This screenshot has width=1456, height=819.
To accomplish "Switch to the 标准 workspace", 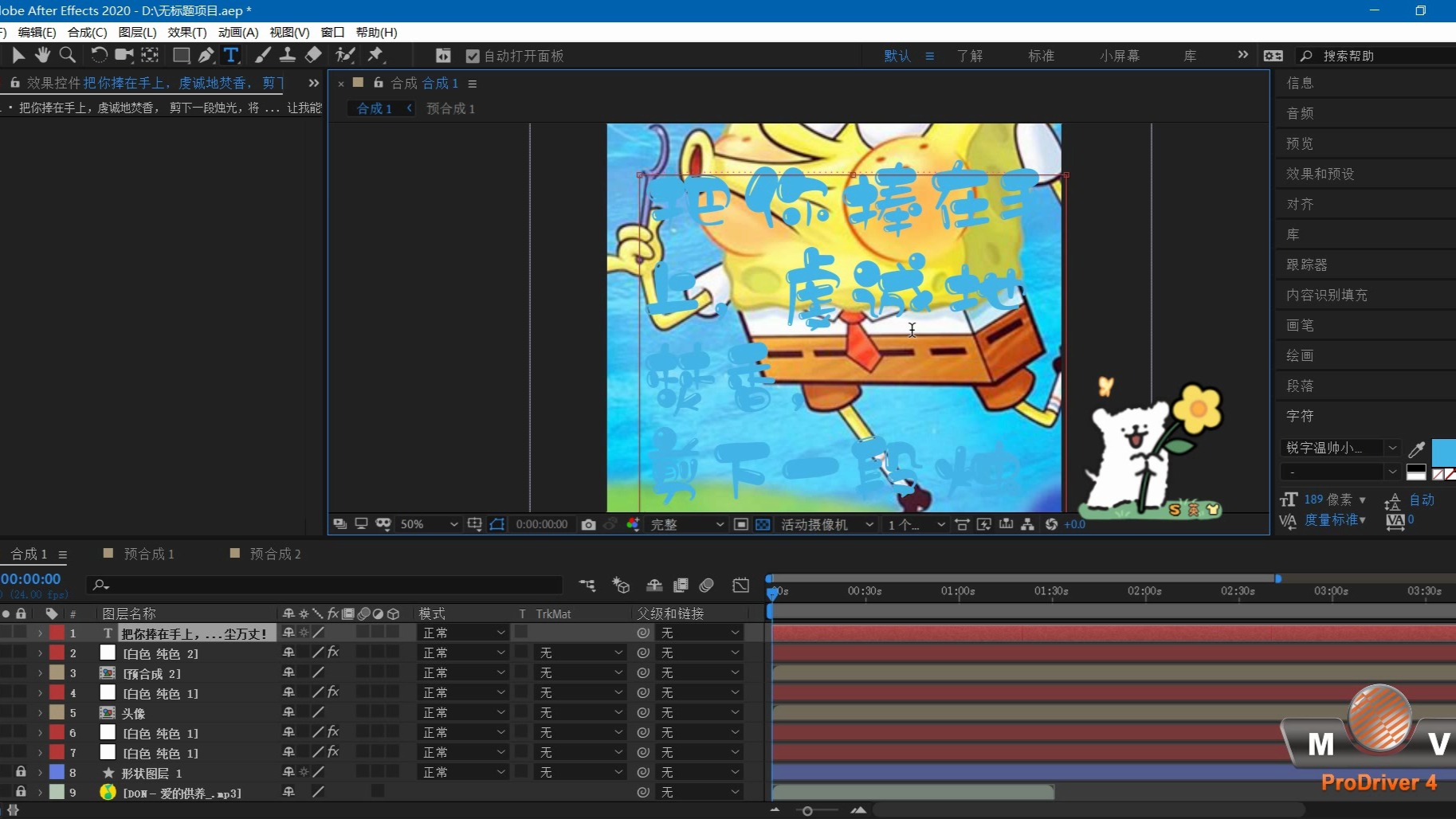I will coord(1041,56).
